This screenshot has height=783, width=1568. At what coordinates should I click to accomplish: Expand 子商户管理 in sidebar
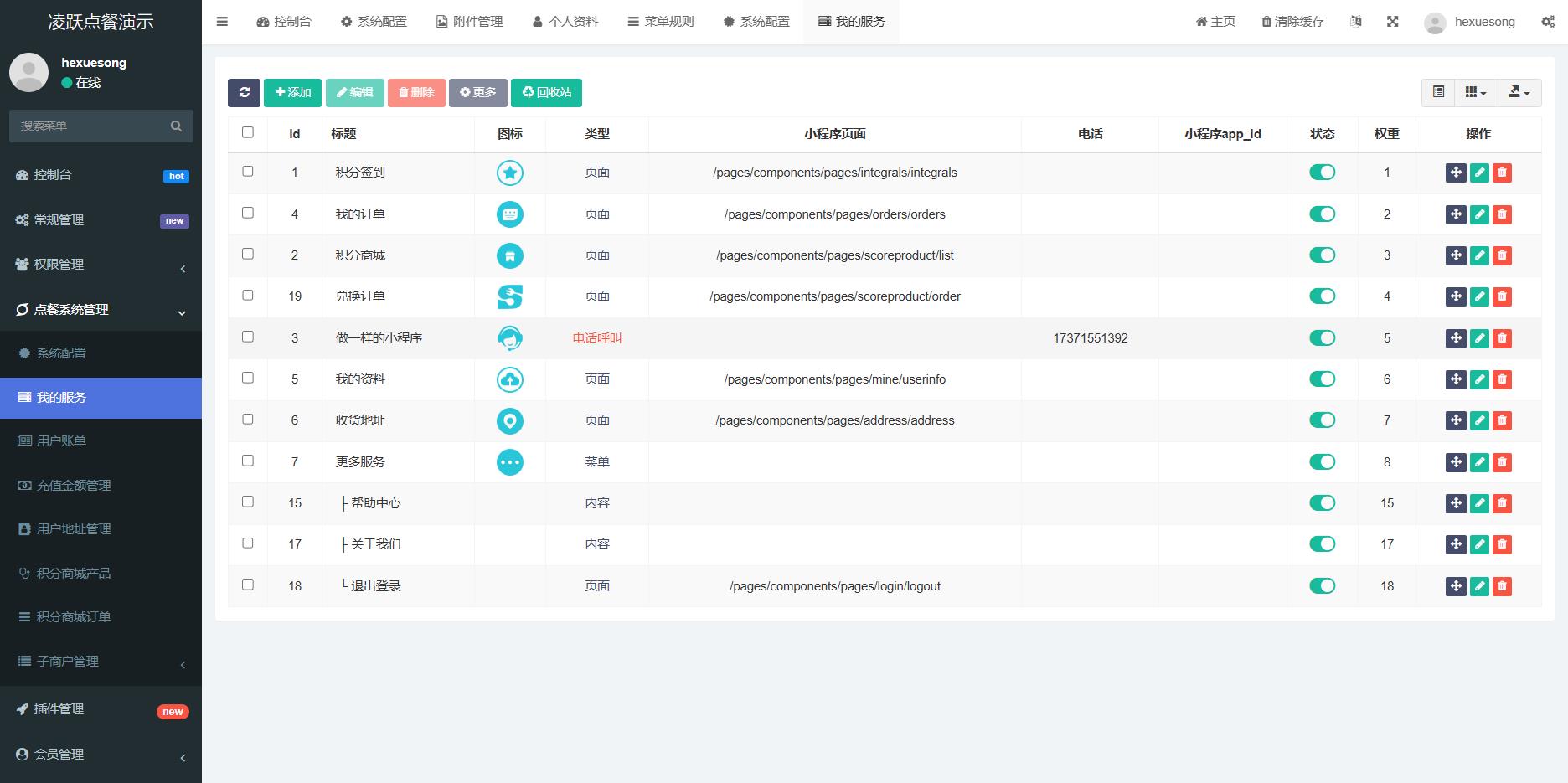pos(101,662)
